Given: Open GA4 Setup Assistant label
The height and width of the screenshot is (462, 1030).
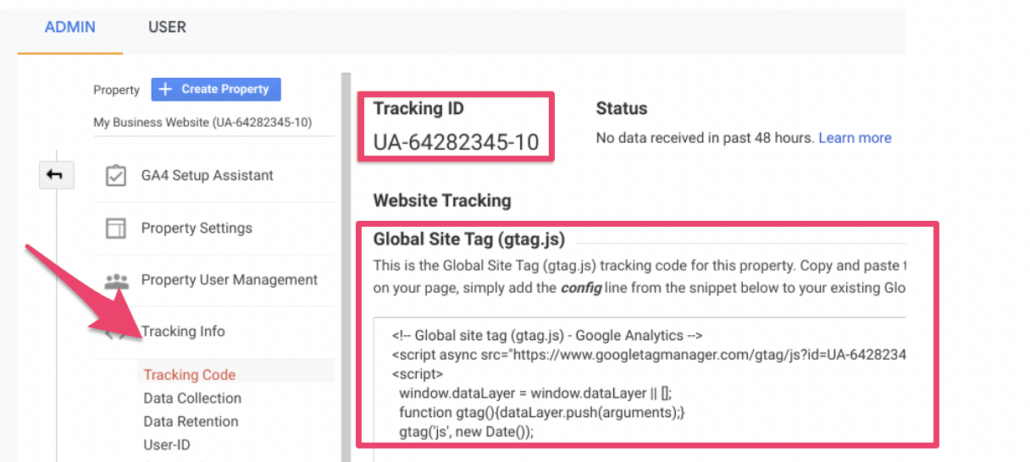Looking at the screenshot, I should (207, 175).
